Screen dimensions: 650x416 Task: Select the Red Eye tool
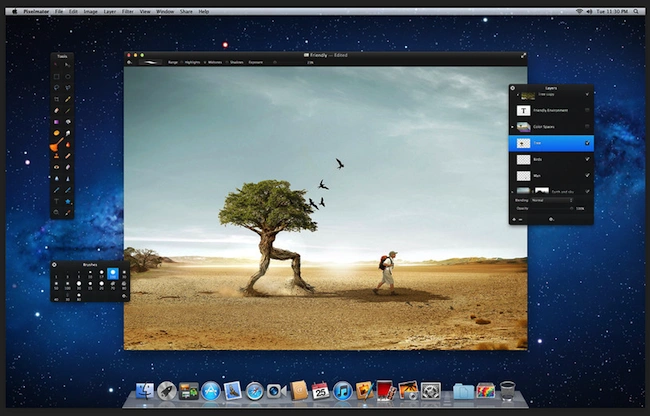tap(56, 167)
